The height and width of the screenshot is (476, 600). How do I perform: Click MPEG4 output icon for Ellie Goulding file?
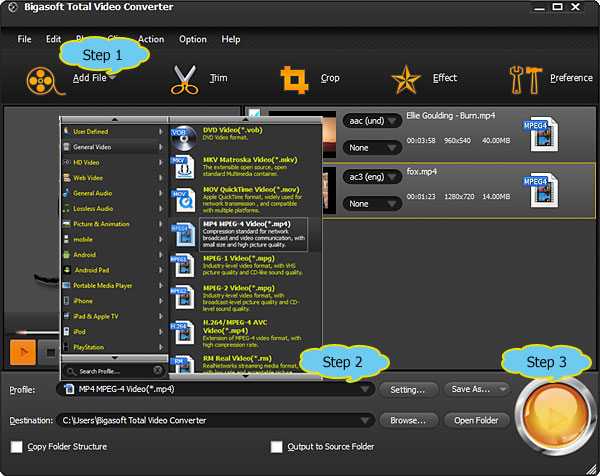tap(541, 134)
